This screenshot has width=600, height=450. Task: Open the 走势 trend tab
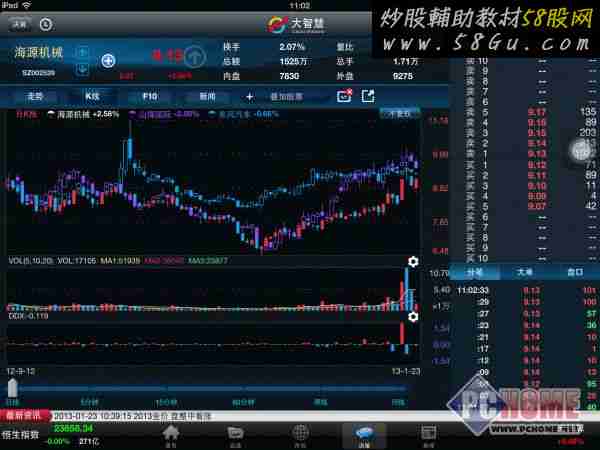35,96
